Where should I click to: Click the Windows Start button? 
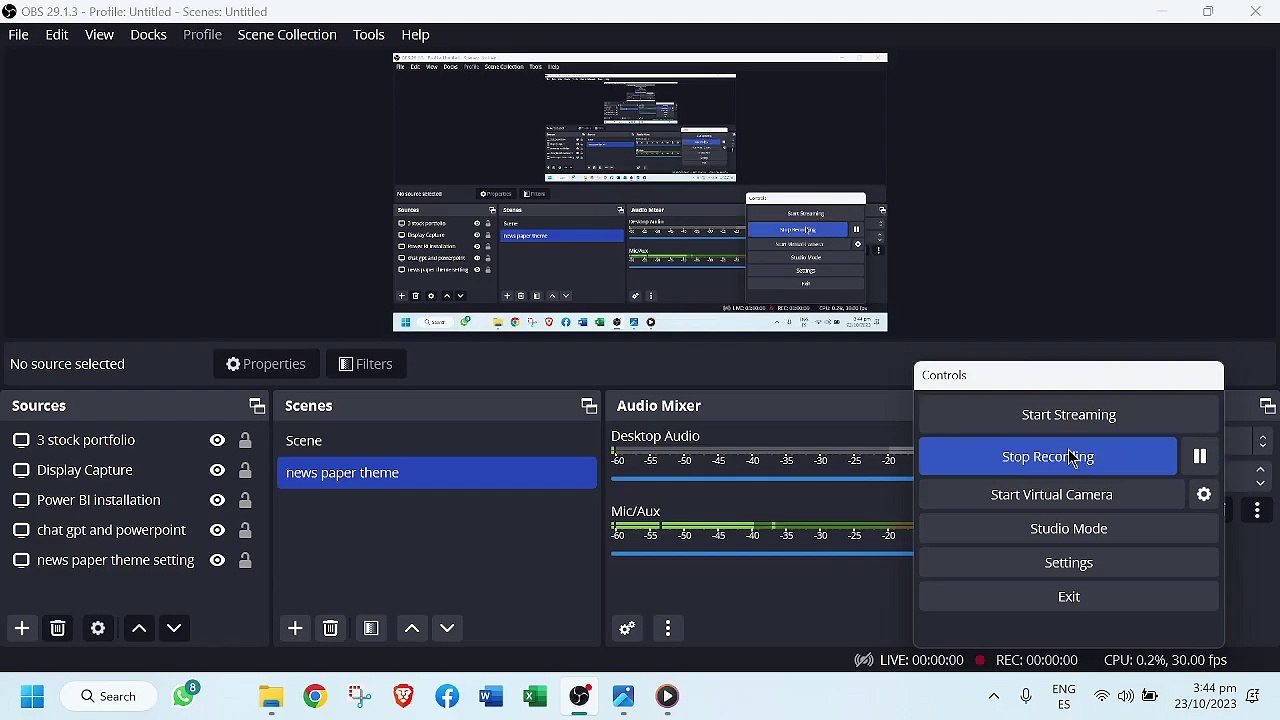32,696
